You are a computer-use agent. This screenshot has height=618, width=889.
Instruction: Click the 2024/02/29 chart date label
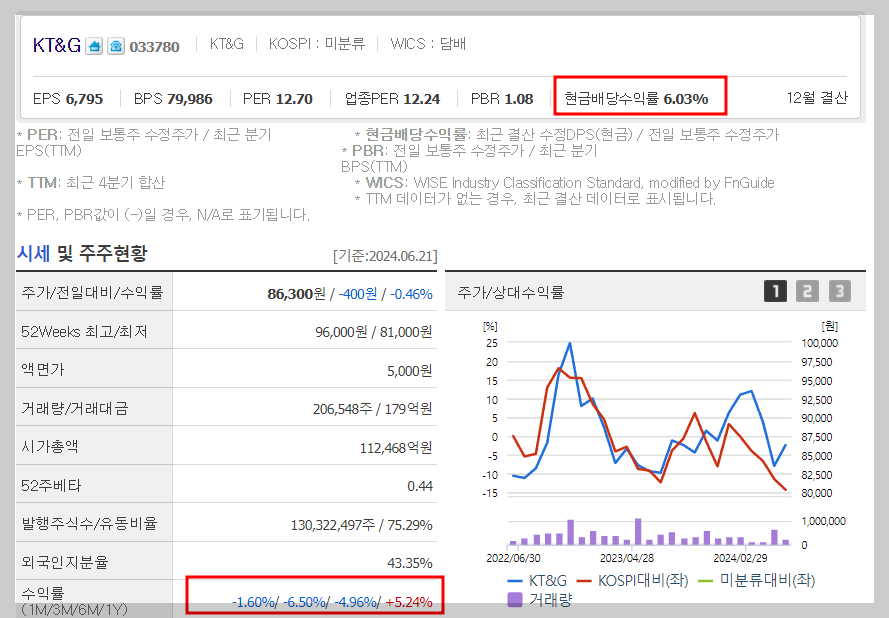(740, 558)
